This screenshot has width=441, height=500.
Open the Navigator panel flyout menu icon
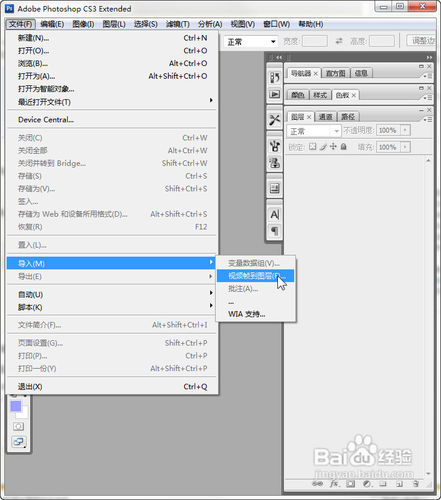point(427,76)
